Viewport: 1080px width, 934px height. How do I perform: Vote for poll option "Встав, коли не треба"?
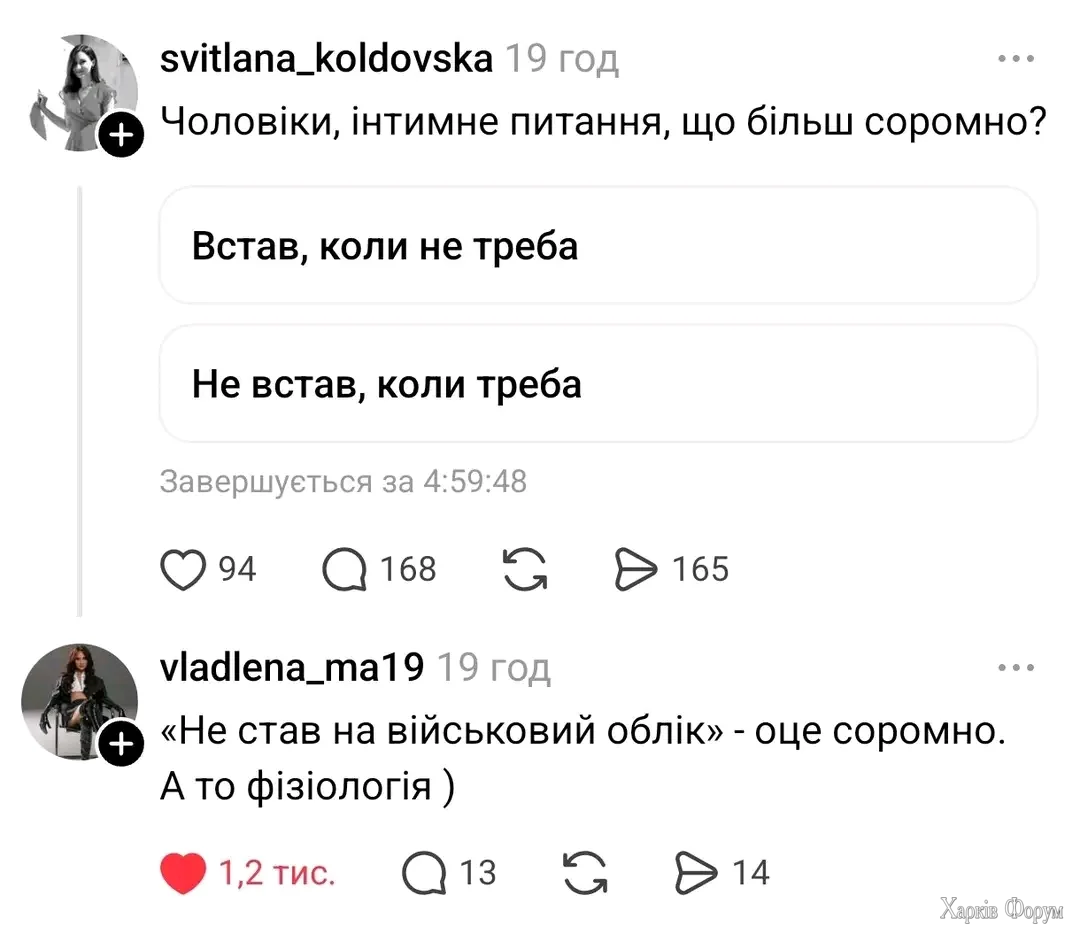[x=598, y=246]
